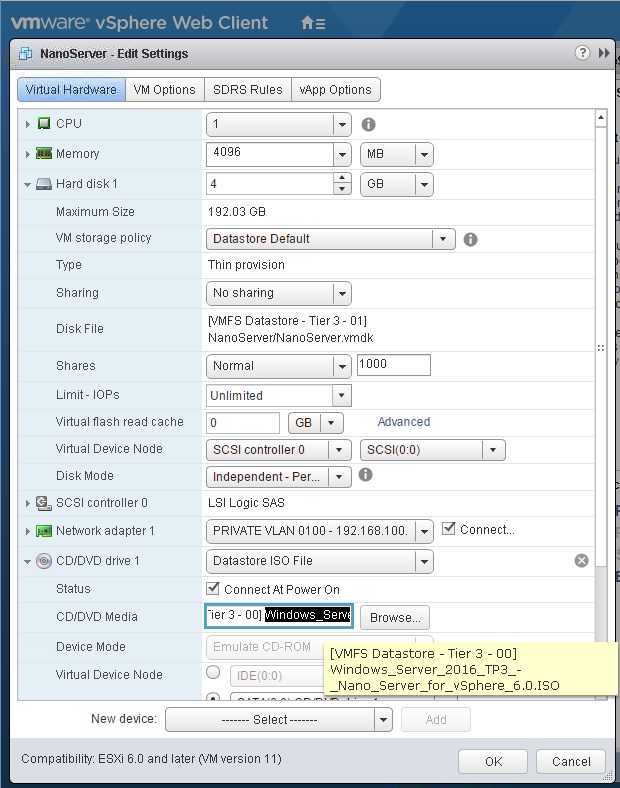The image size is (620, 788).
Task: Open the memory size dropdown arrow
Action: [342, 154]
